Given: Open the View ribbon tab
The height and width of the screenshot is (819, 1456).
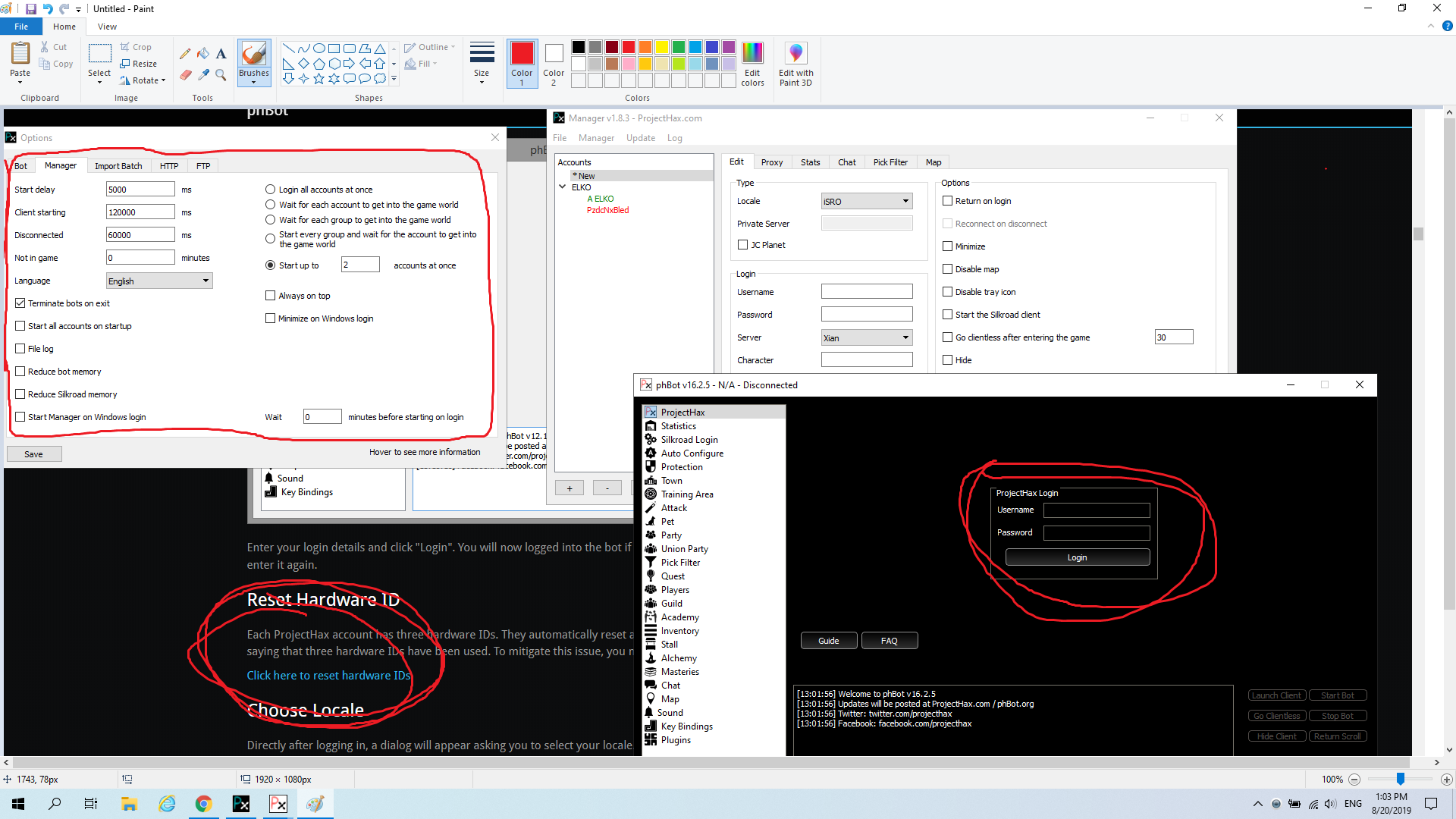Looking at the screenshot, I should tap(107, 27).
